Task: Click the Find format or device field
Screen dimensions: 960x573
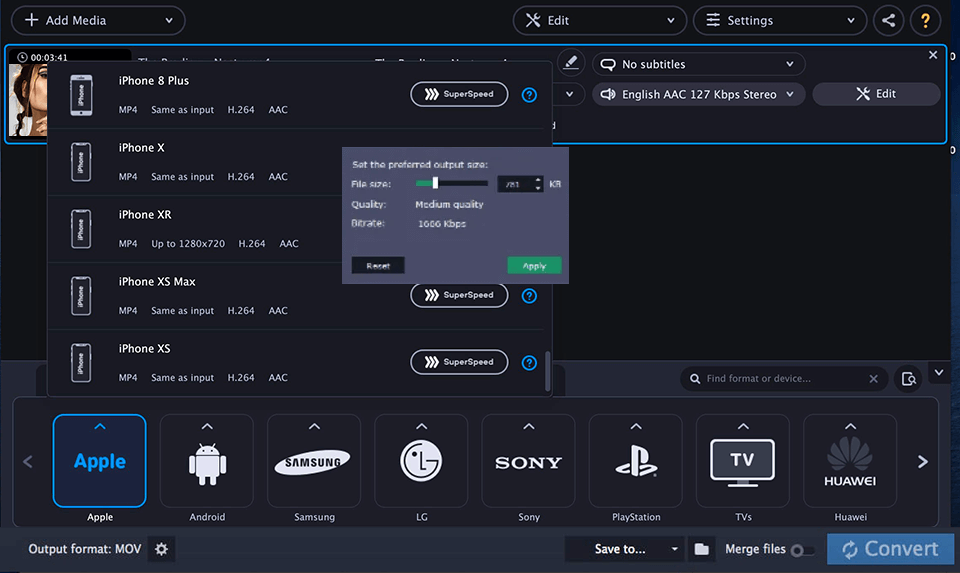Action: [x=784, y=378]
